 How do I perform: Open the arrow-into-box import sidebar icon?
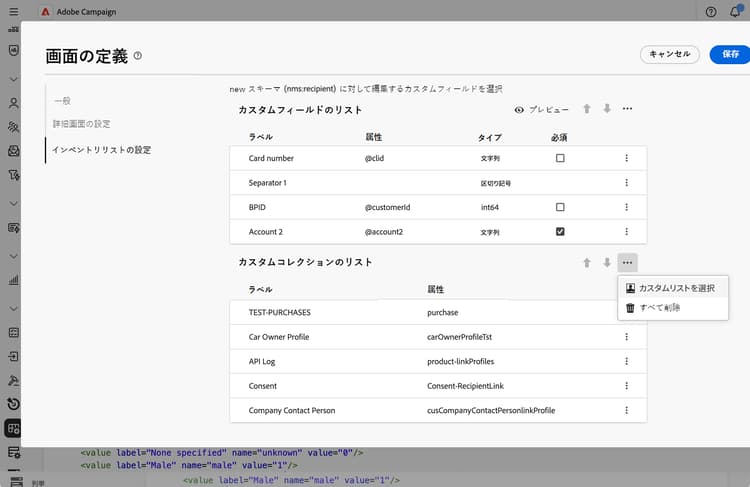click(13, 356)
